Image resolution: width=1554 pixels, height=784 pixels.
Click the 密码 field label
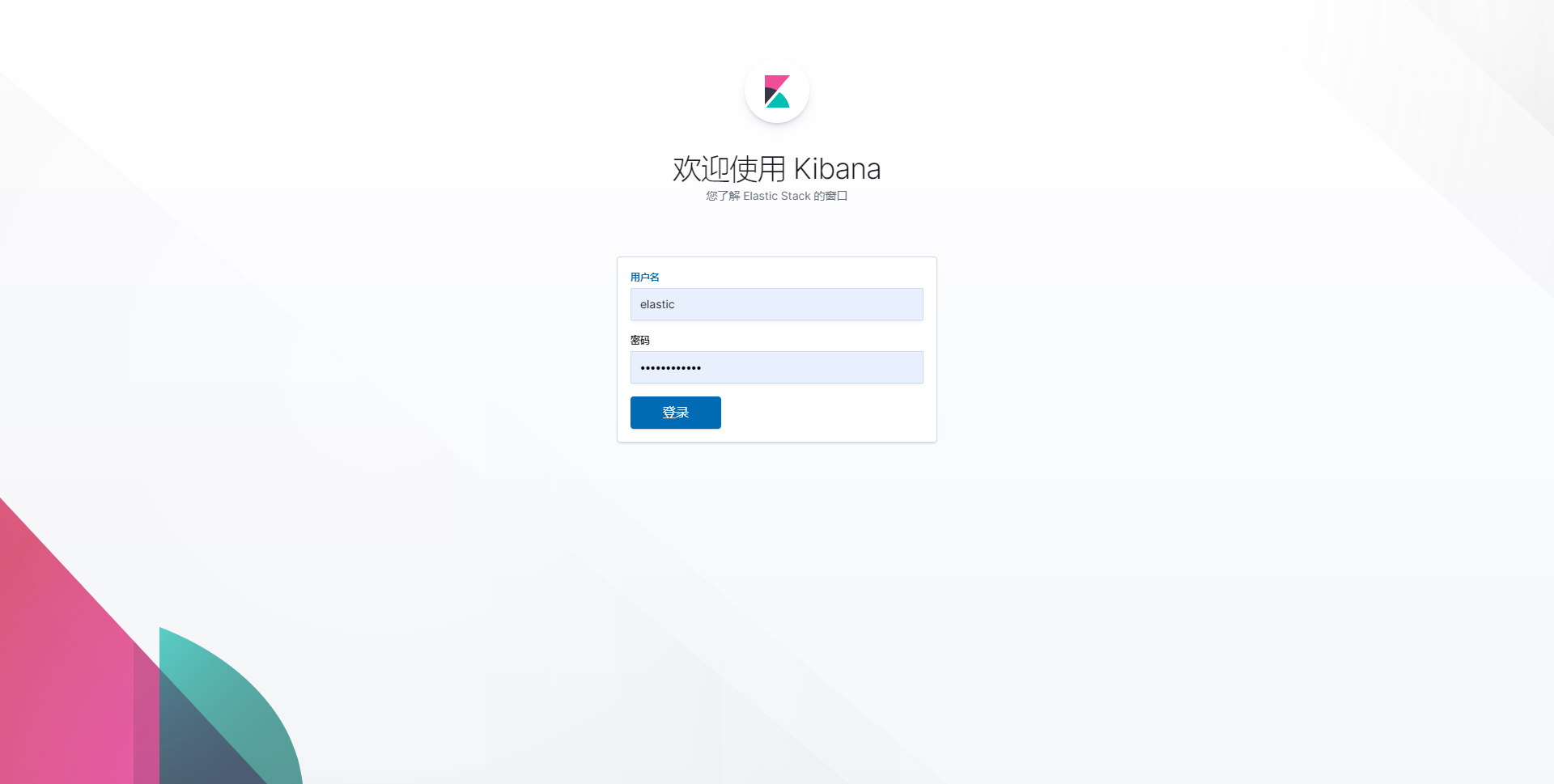[x=640, y=340]
